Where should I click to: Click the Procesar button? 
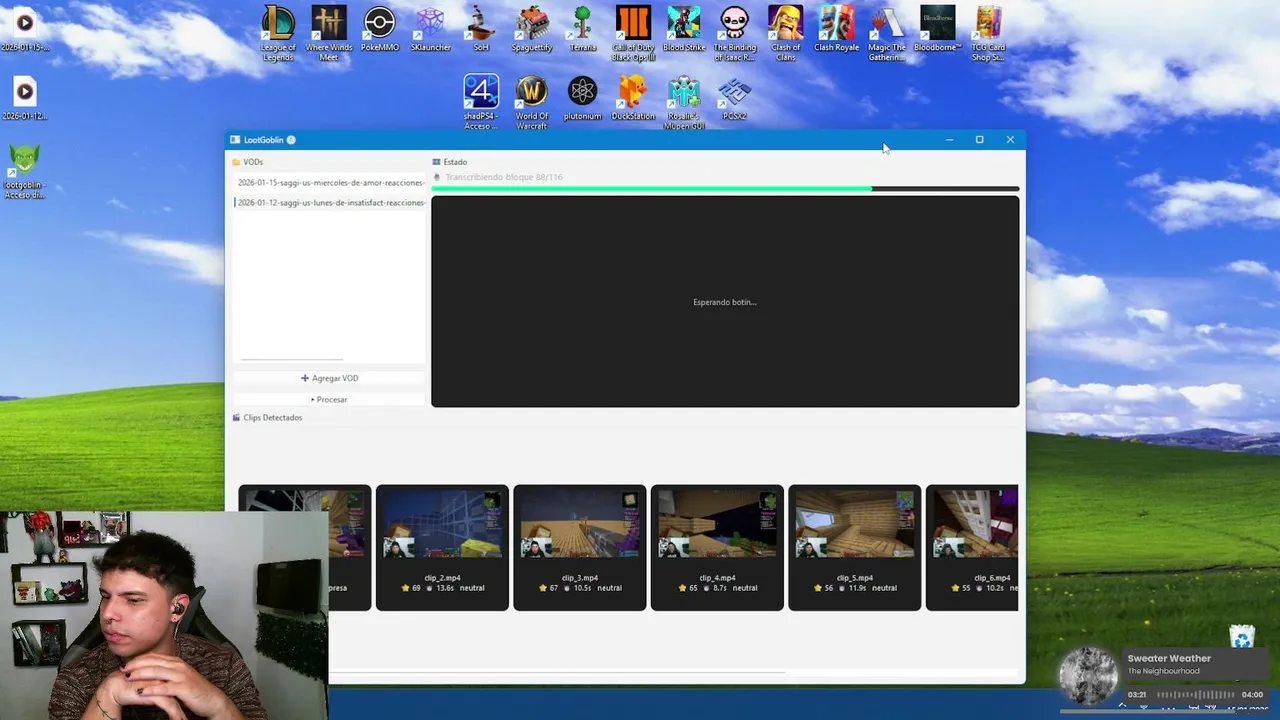329,399
